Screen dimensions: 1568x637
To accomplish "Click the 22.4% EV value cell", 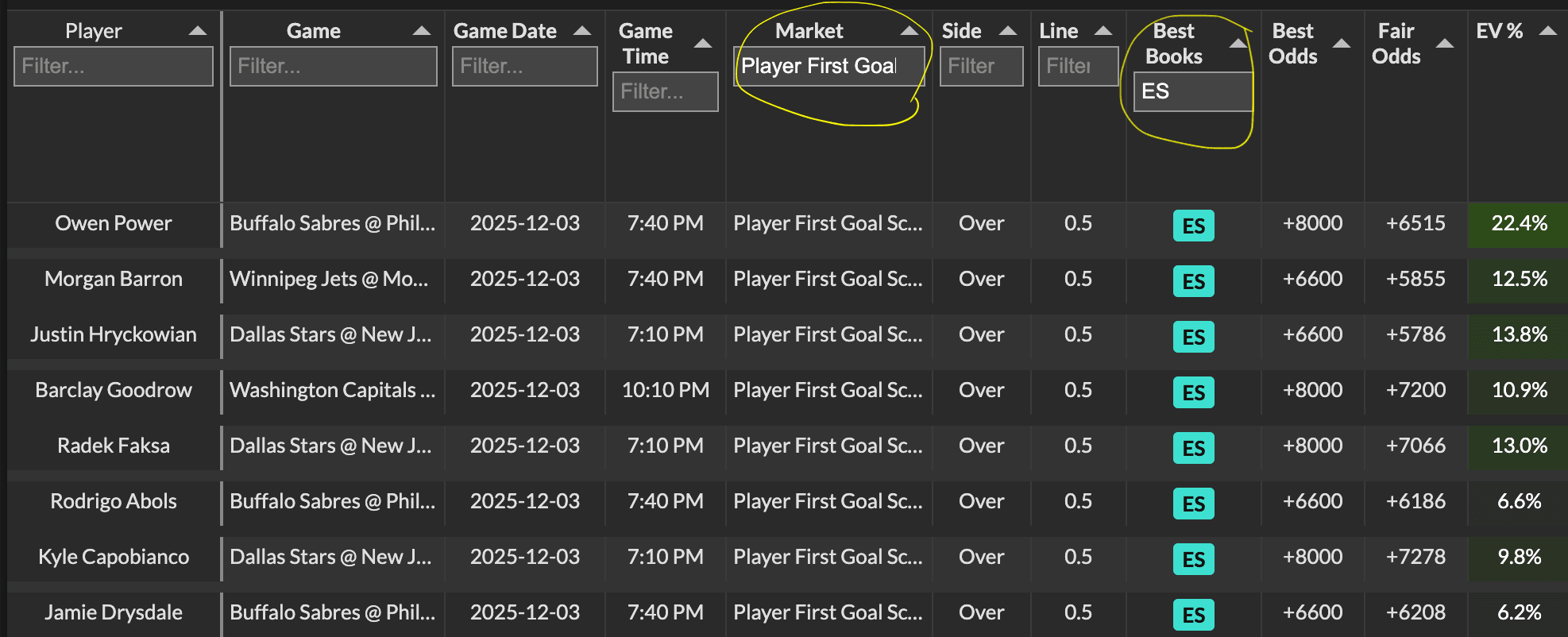I will (1518, 223).
